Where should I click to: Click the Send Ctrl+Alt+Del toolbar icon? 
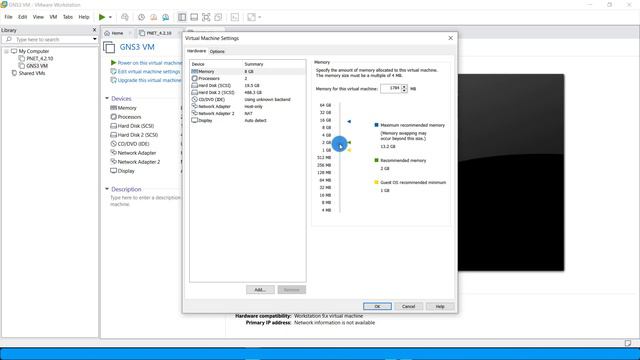125,17
